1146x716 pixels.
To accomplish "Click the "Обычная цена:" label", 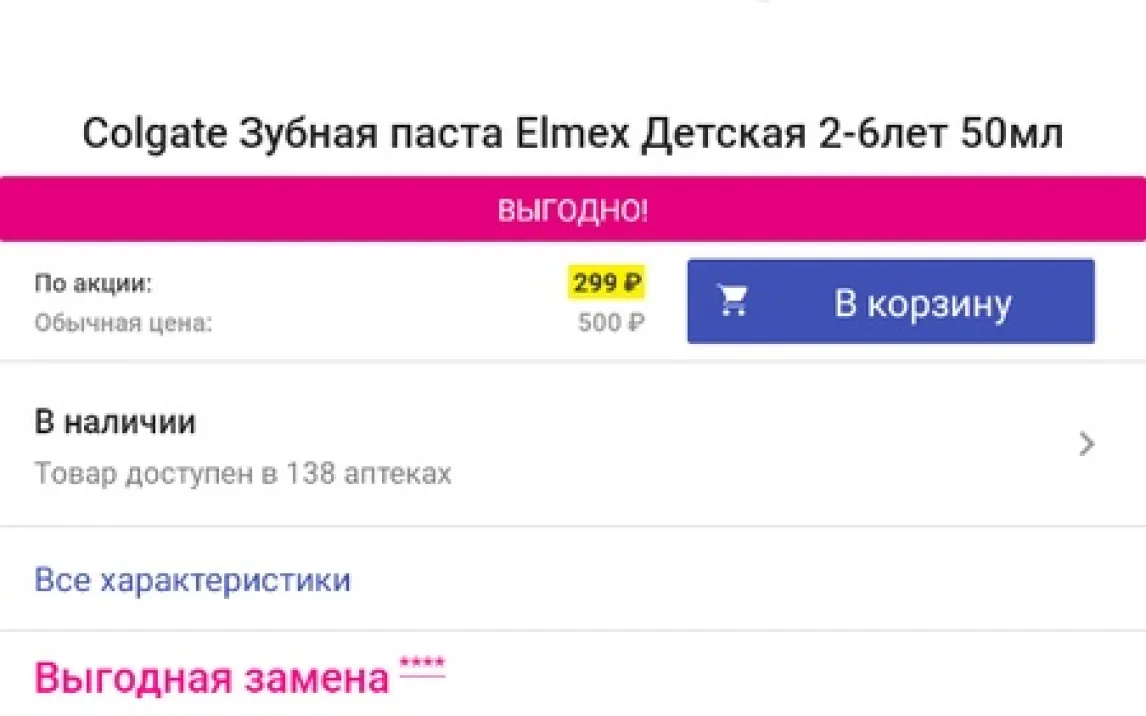I will tap(123, 324).
